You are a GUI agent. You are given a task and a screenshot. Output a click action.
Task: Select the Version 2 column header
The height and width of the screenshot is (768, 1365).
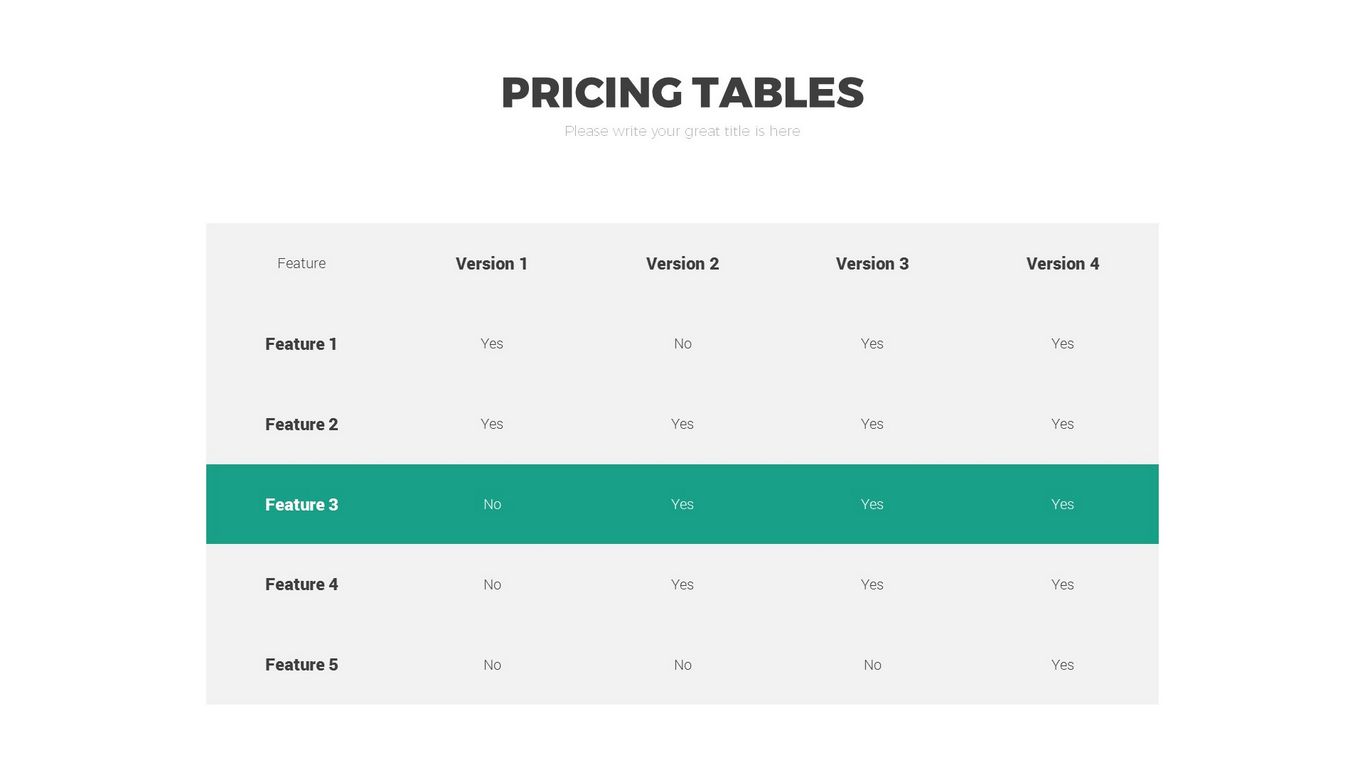(x=682, y=263)
